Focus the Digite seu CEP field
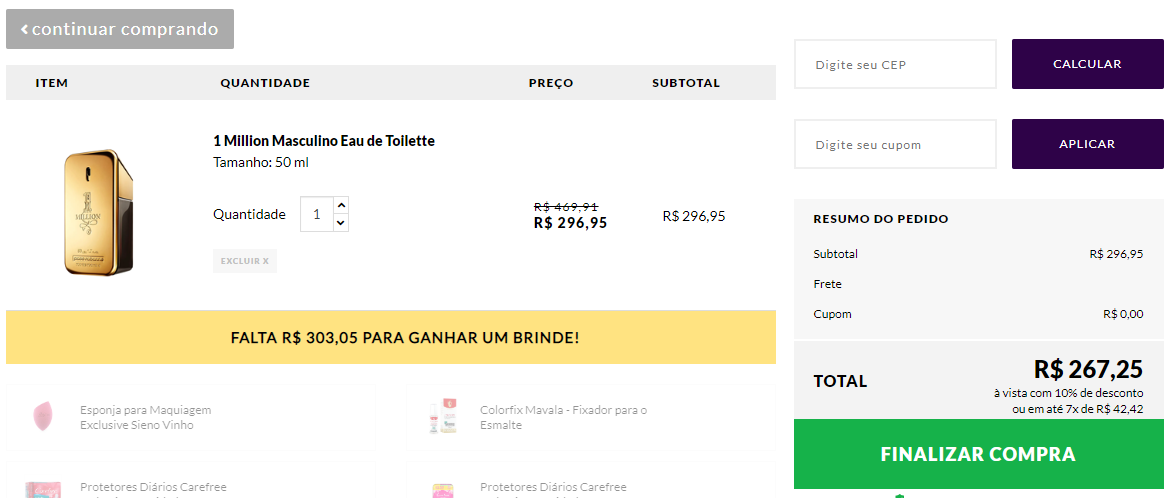This screenshot has height=498, width=1170. point(895,64)
